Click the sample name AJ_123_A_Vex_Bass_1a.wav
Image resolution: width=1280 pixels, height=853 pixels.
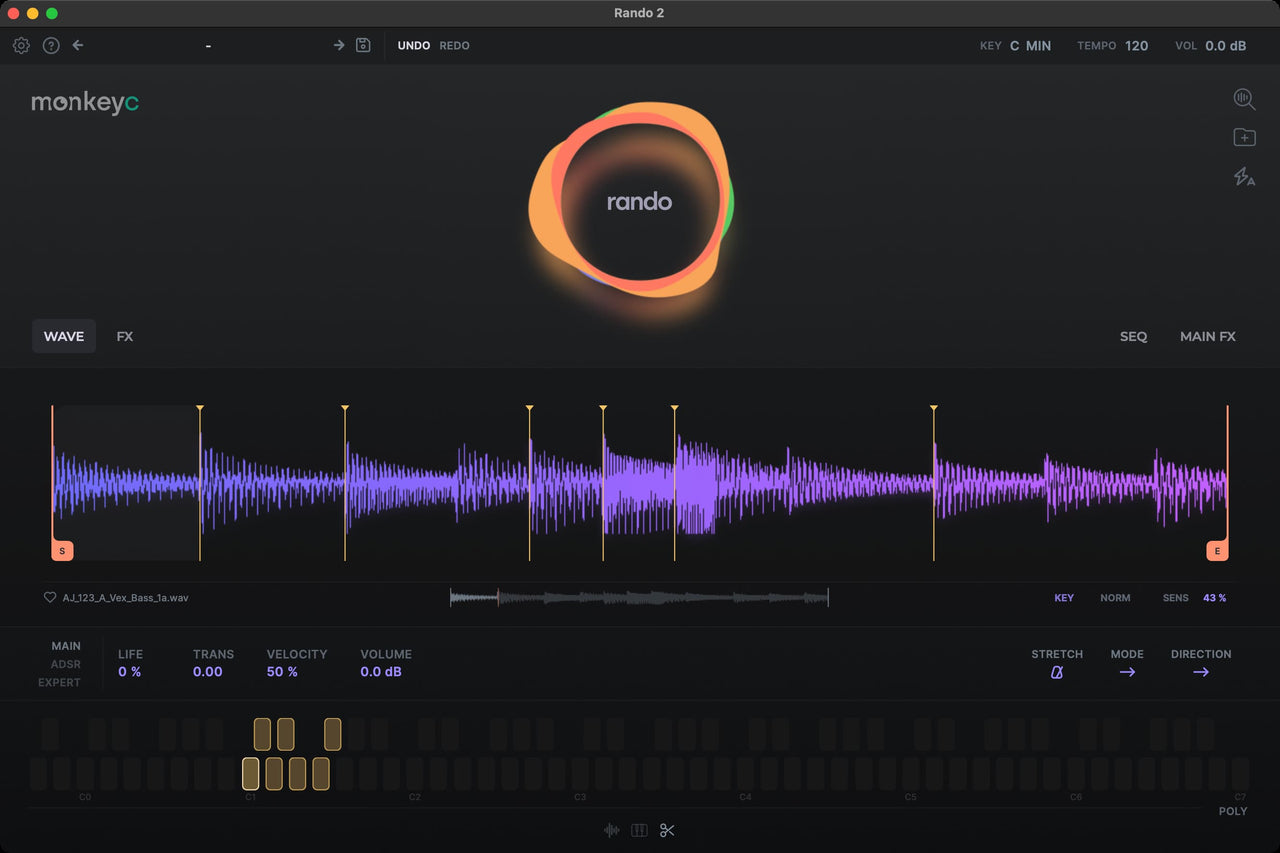pyautogui.click(x=126, y=598)
